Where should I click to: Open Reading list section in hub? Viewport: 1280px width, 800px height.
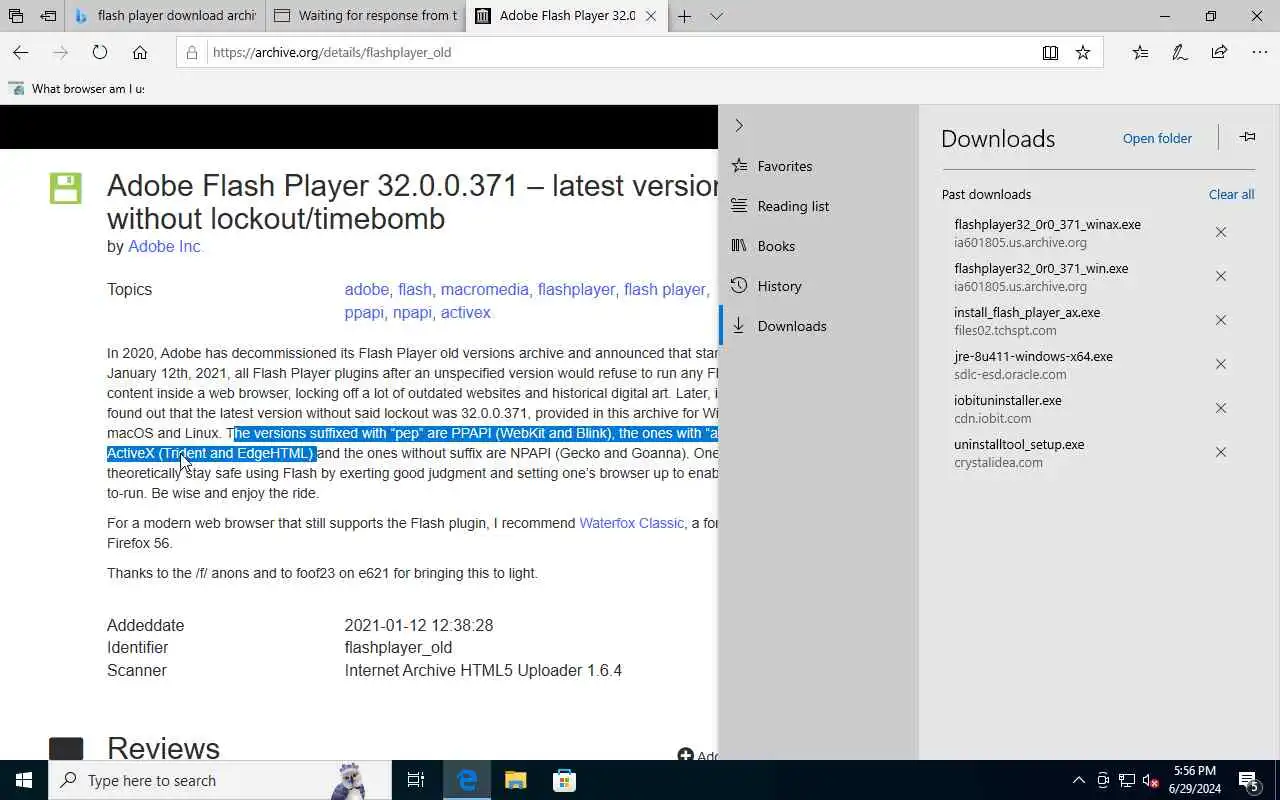pyautogui.click(x=818, y=206)
